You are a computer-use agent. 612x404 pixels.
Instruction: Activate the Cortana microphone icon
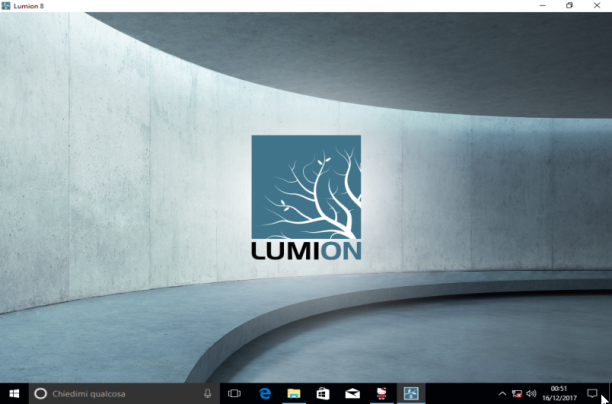208,393
